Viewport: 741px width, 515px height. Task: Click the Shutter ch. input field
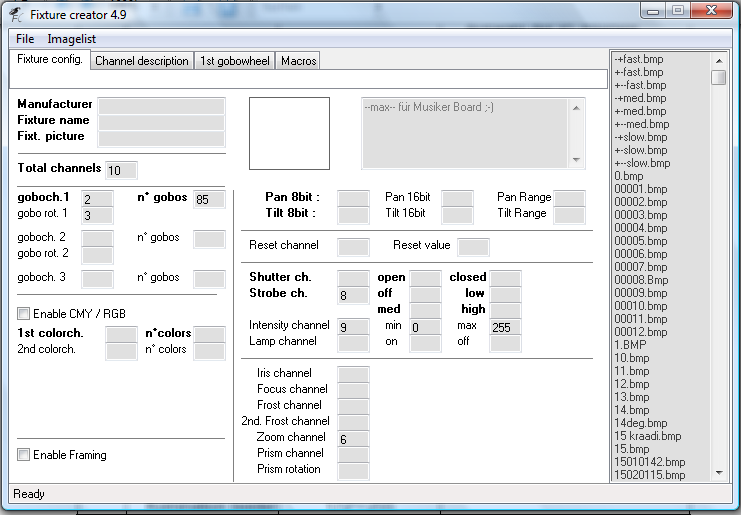tap(353, 279)
